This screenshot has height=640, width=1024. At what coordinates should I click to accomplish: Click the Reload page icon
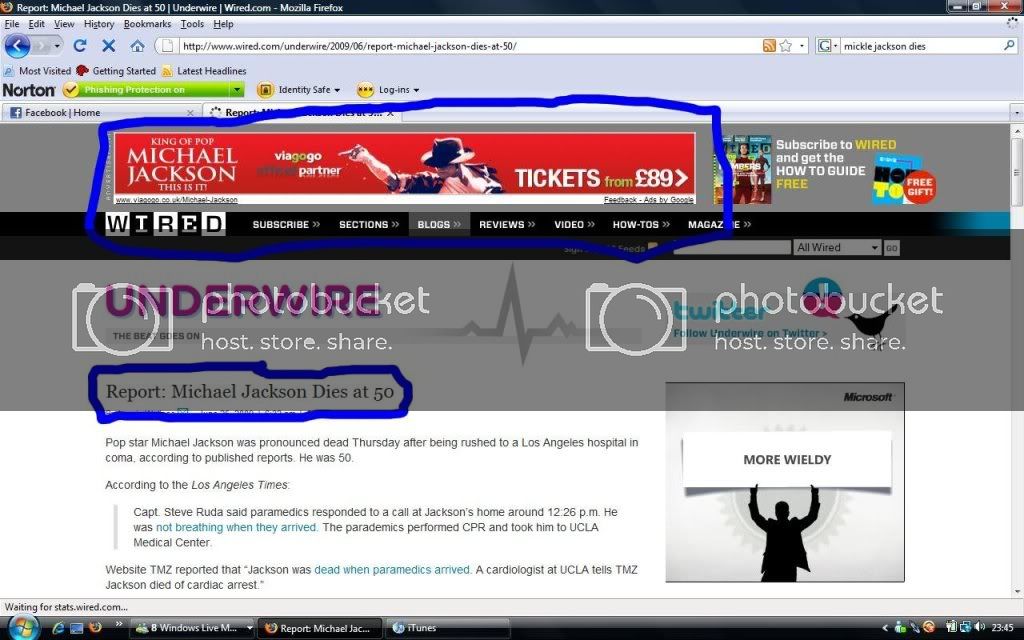[x=80, y=46]
